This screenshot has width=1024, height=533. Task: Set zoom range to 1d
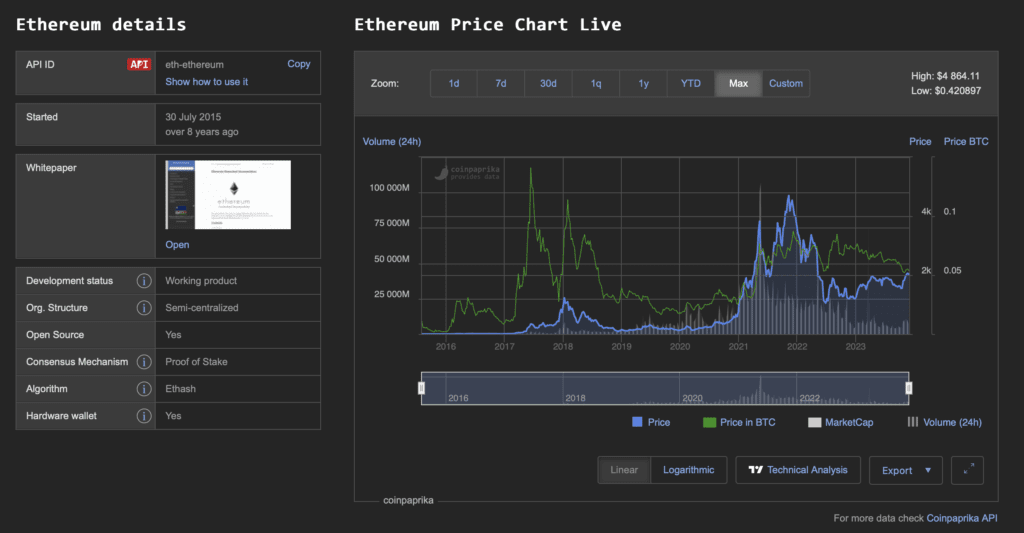tap(454, 84)
